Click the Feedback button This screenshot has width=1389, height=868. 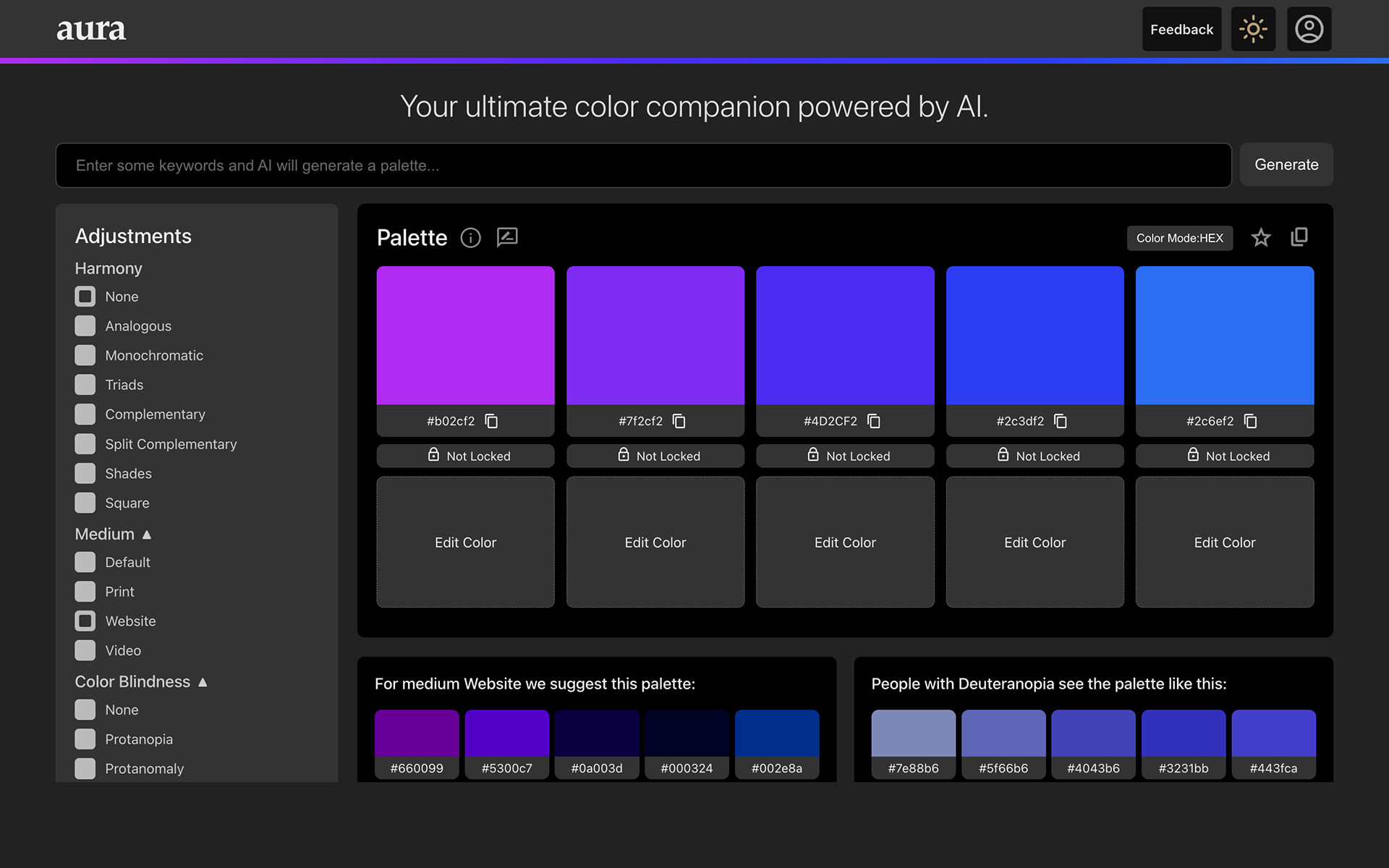[1181, 29]
